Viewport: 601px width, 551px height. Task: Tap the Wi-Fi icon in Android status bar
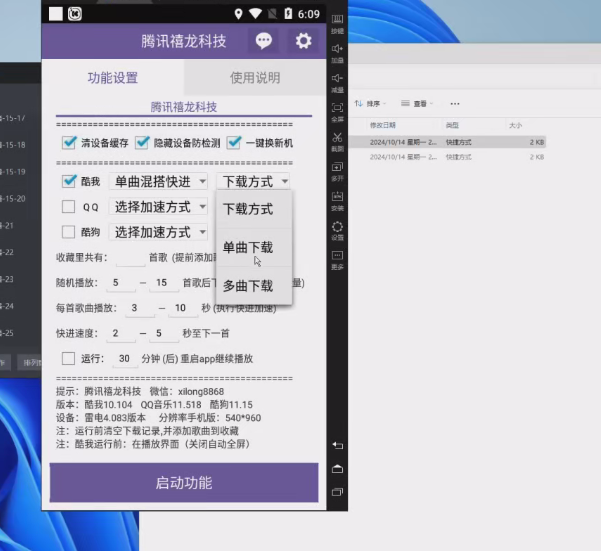pyautogui.click(x=255, y=14)
